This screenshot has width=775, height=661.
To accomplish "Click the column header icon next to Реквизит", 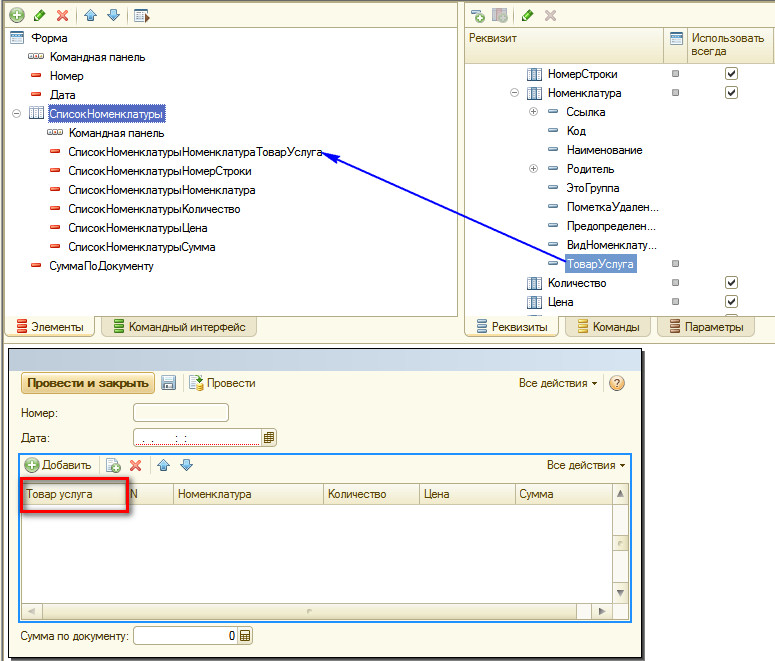I will pos(676,38).
